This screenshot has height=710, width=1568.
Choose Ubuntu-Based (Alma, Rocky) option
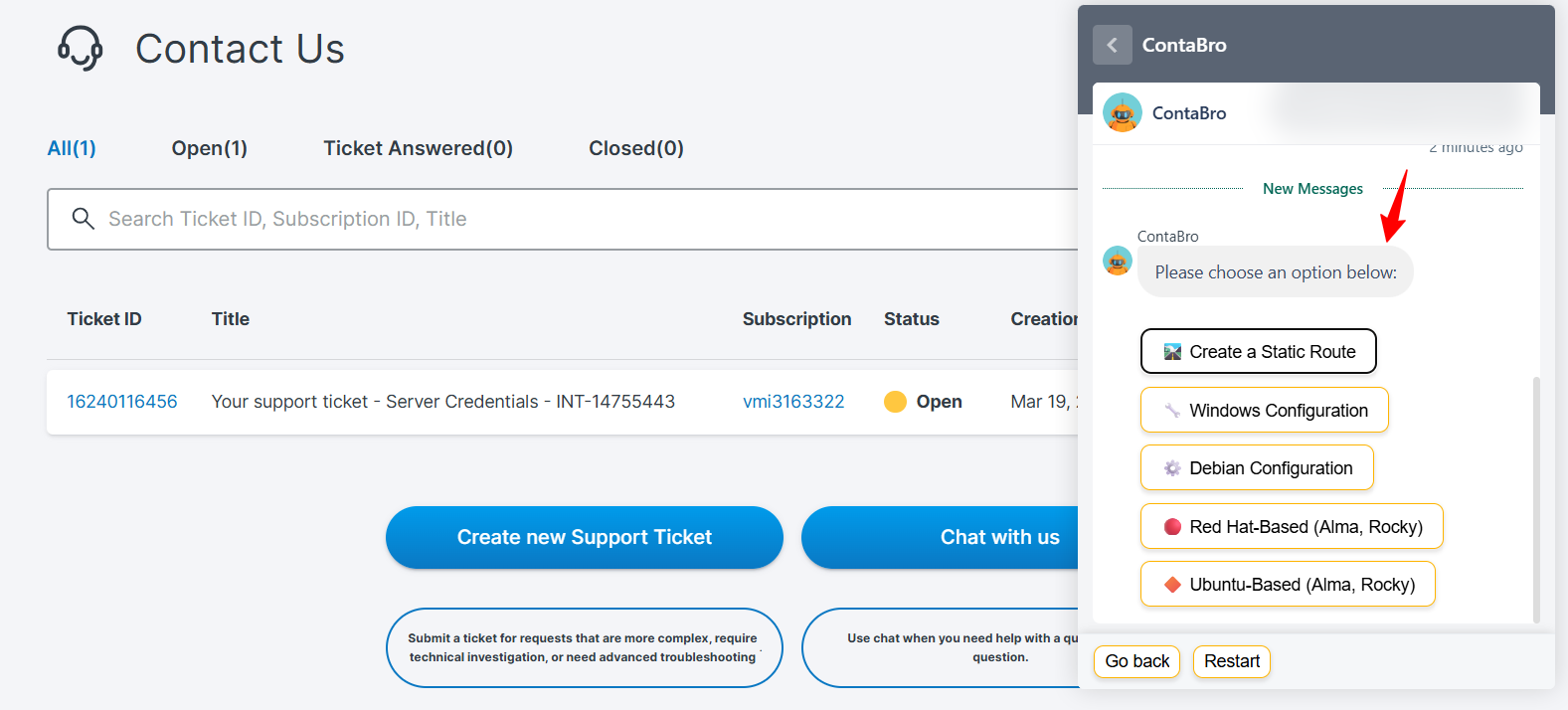tap(1288, 584)
